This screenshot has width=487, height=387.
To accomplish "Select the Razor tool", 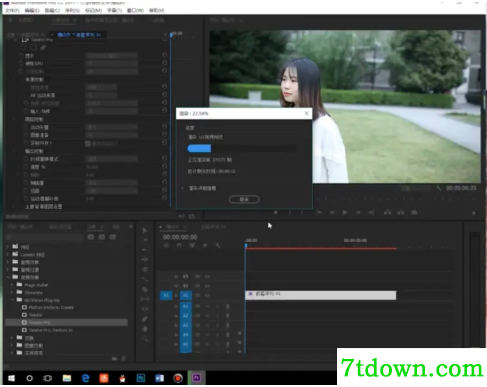I will tap(144, 289).
